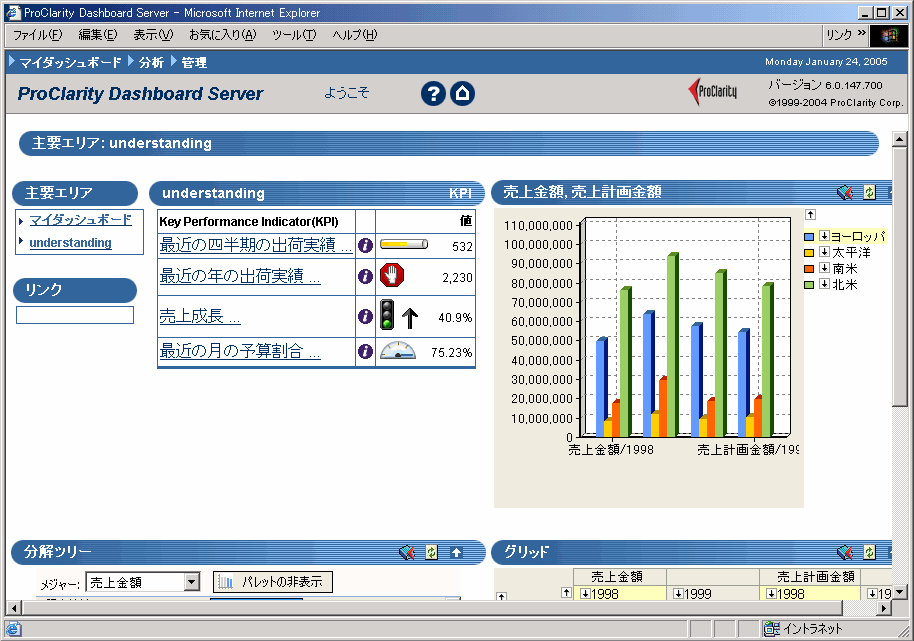914x641 pixels.
Task: Click the up arrow trend indicator
Action: [x=410, y=318]
